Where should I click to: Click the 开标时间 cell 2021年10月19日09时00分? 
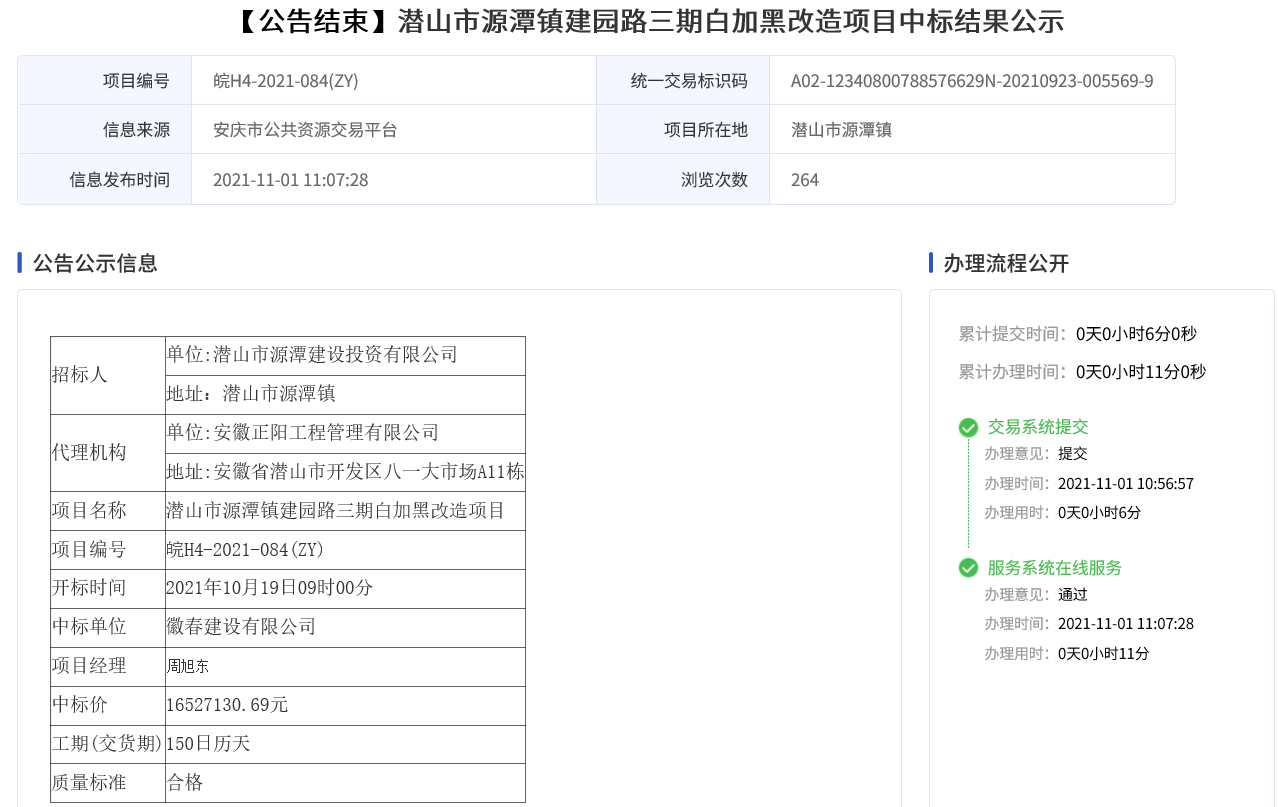click(269, 588)
